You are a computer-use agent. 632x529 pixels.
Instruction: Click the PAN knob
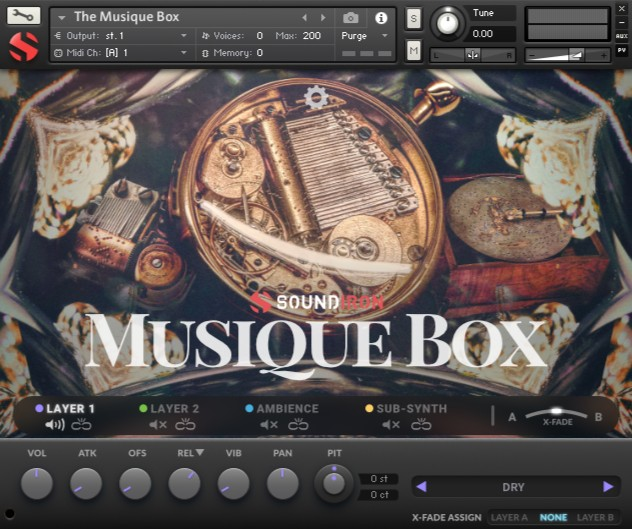tap(283, 484)
